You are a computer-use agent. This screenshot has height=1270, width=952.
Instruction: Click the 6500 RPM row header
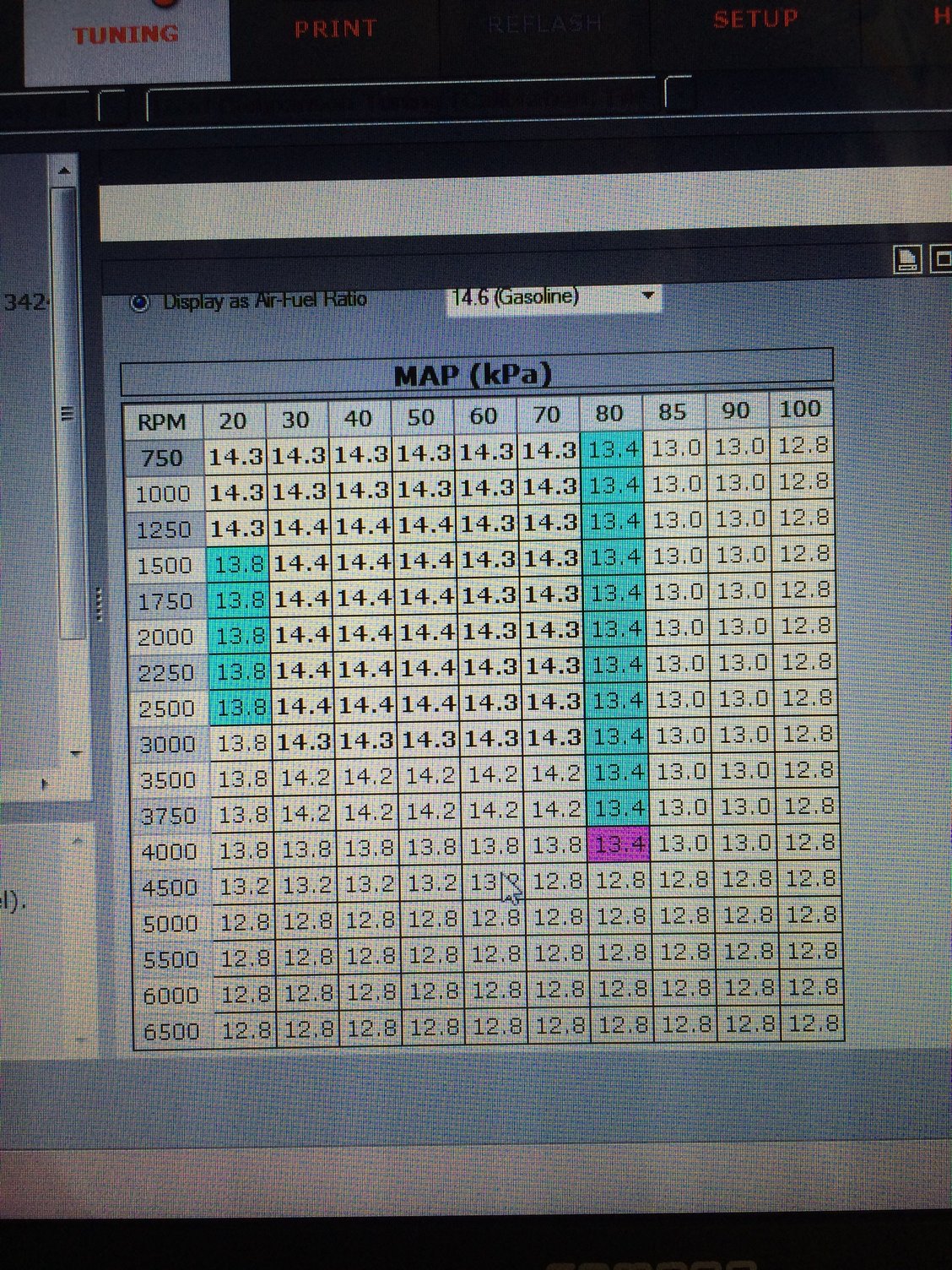170,1031
